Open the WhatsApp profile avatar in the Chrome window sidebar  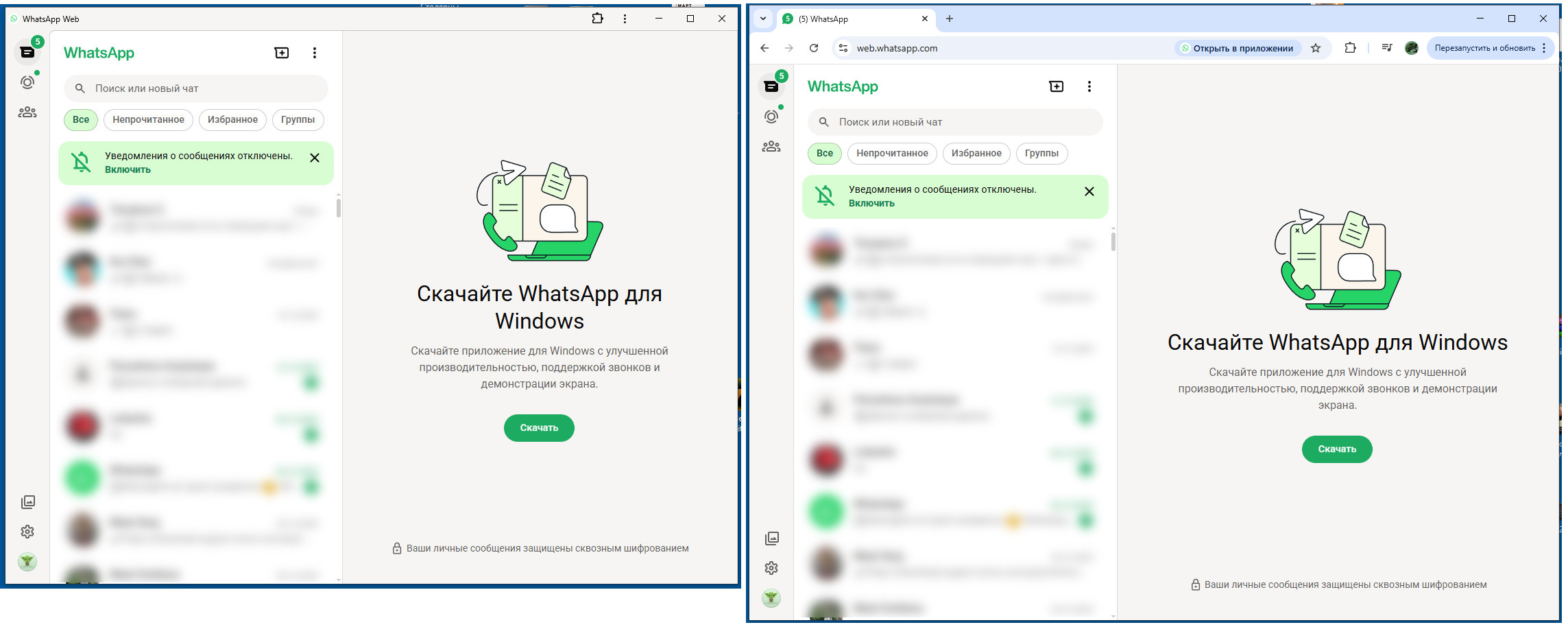771,598
